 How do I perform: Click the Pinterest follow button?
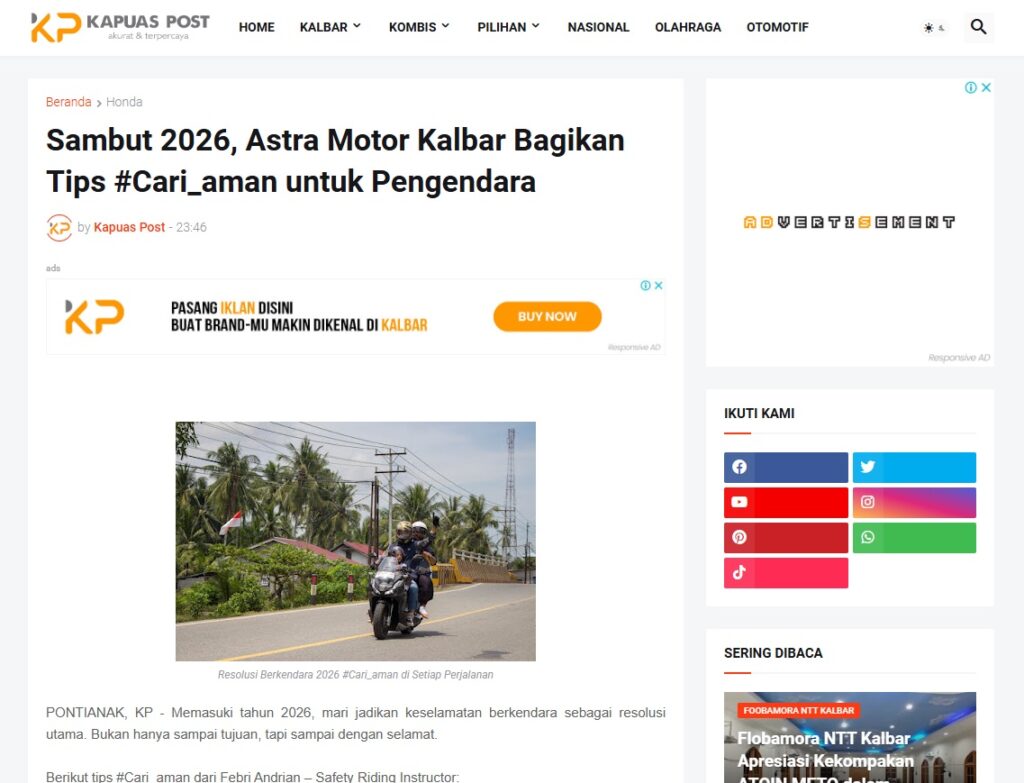[x=786, y=537]
